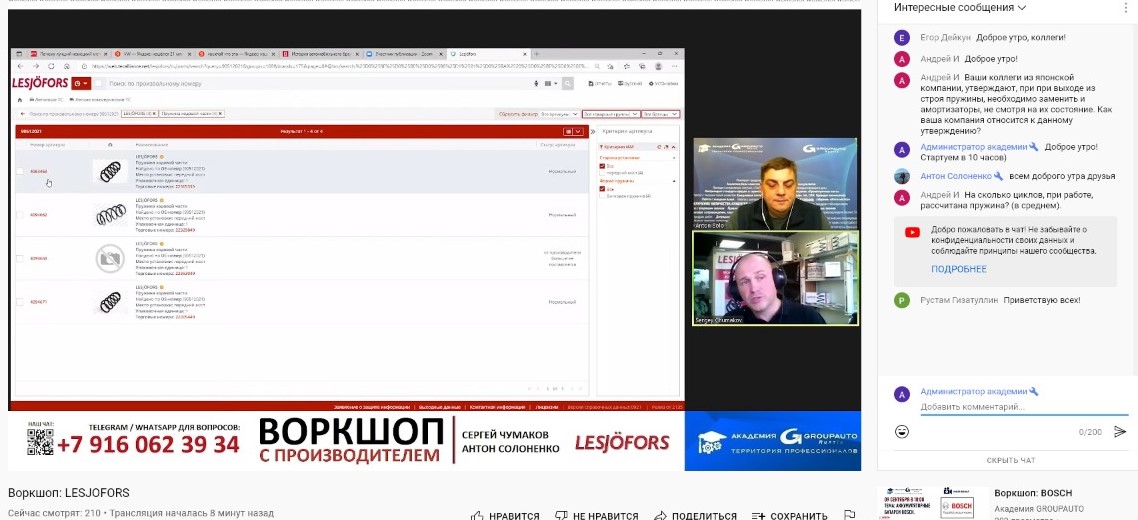Switch to the Zoom browser tab

coord(404,54)
